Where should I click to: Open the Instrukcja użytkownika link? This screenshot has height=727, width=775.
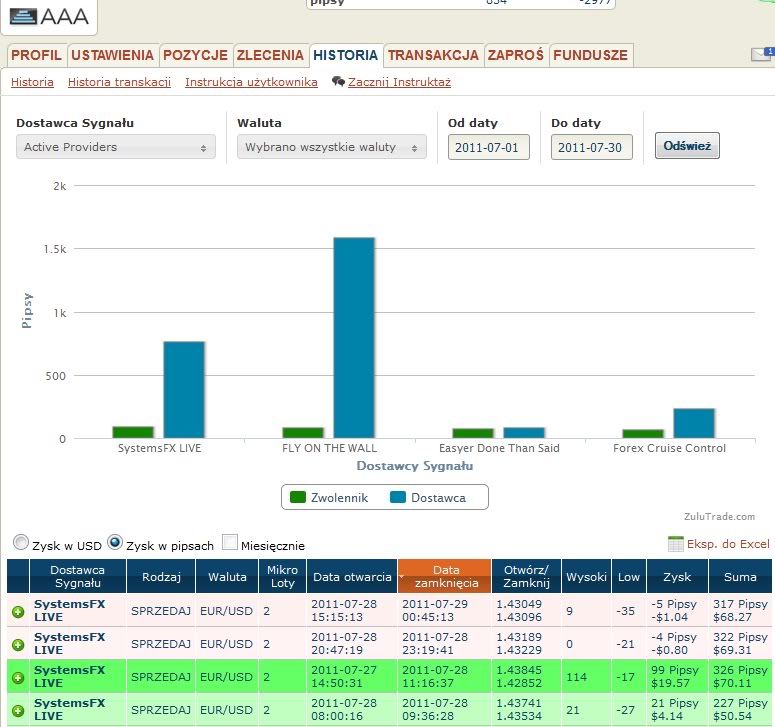coord(251,82)
